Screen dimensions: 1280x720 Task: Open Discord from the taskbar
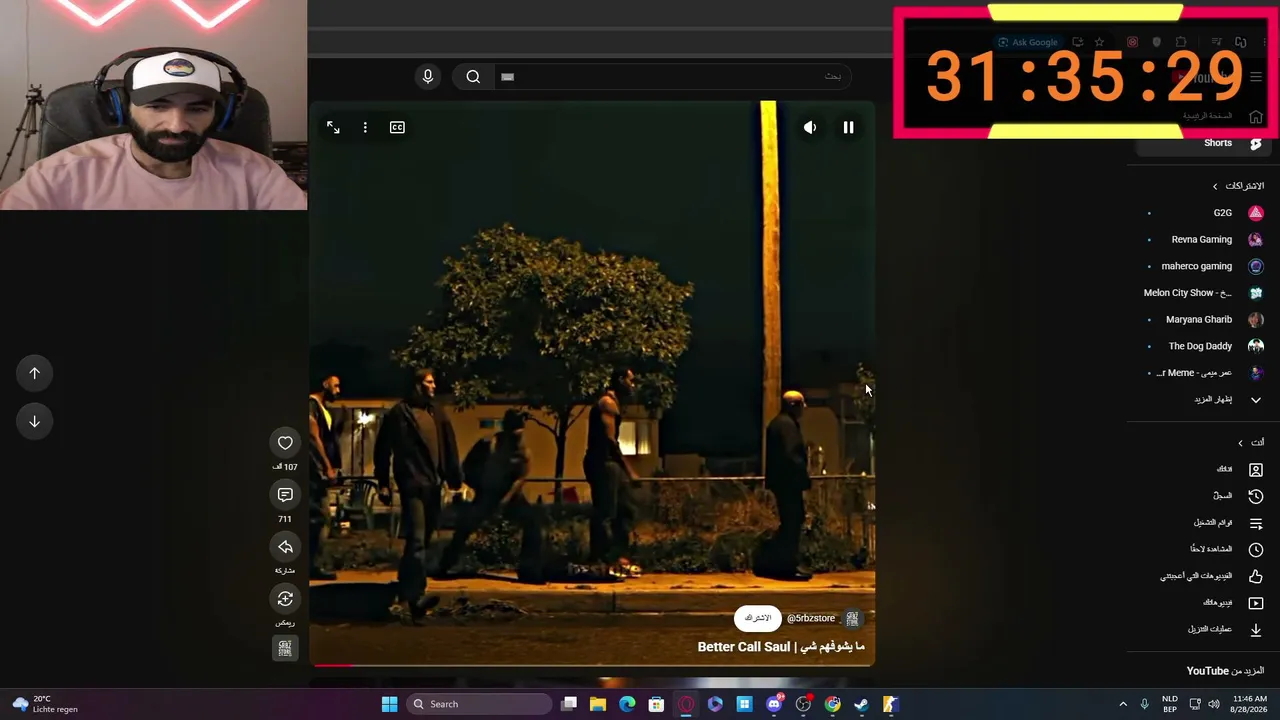(774, 704)
